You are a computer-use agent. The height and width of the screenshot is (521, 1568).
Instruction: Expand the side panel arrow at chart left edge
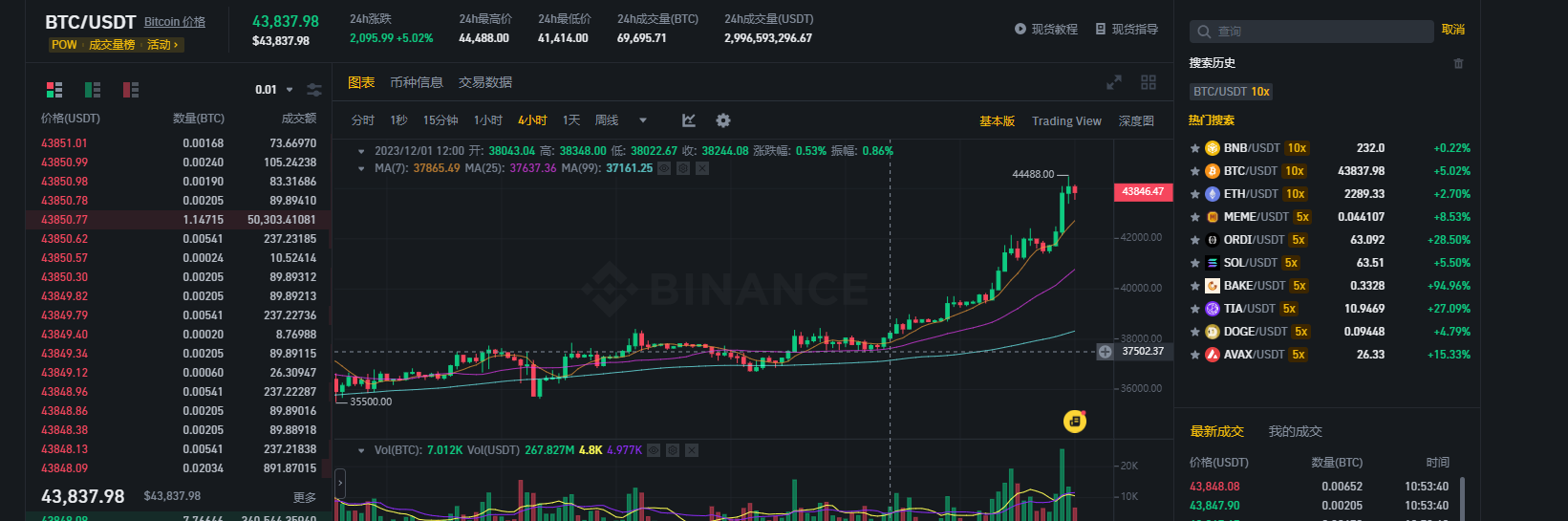point(339,484)
